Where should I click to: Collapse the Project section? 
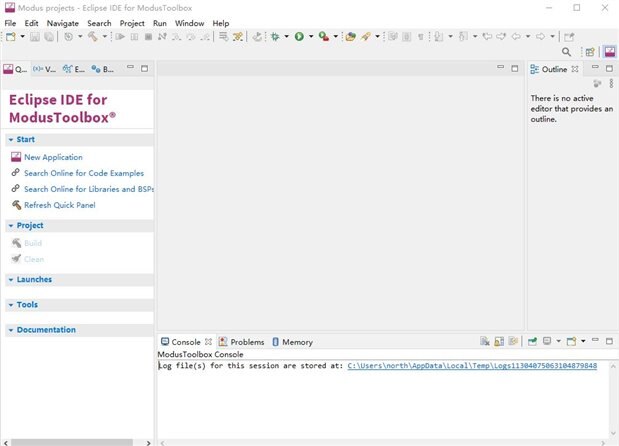pyautogui.click(x=11, y=226)
